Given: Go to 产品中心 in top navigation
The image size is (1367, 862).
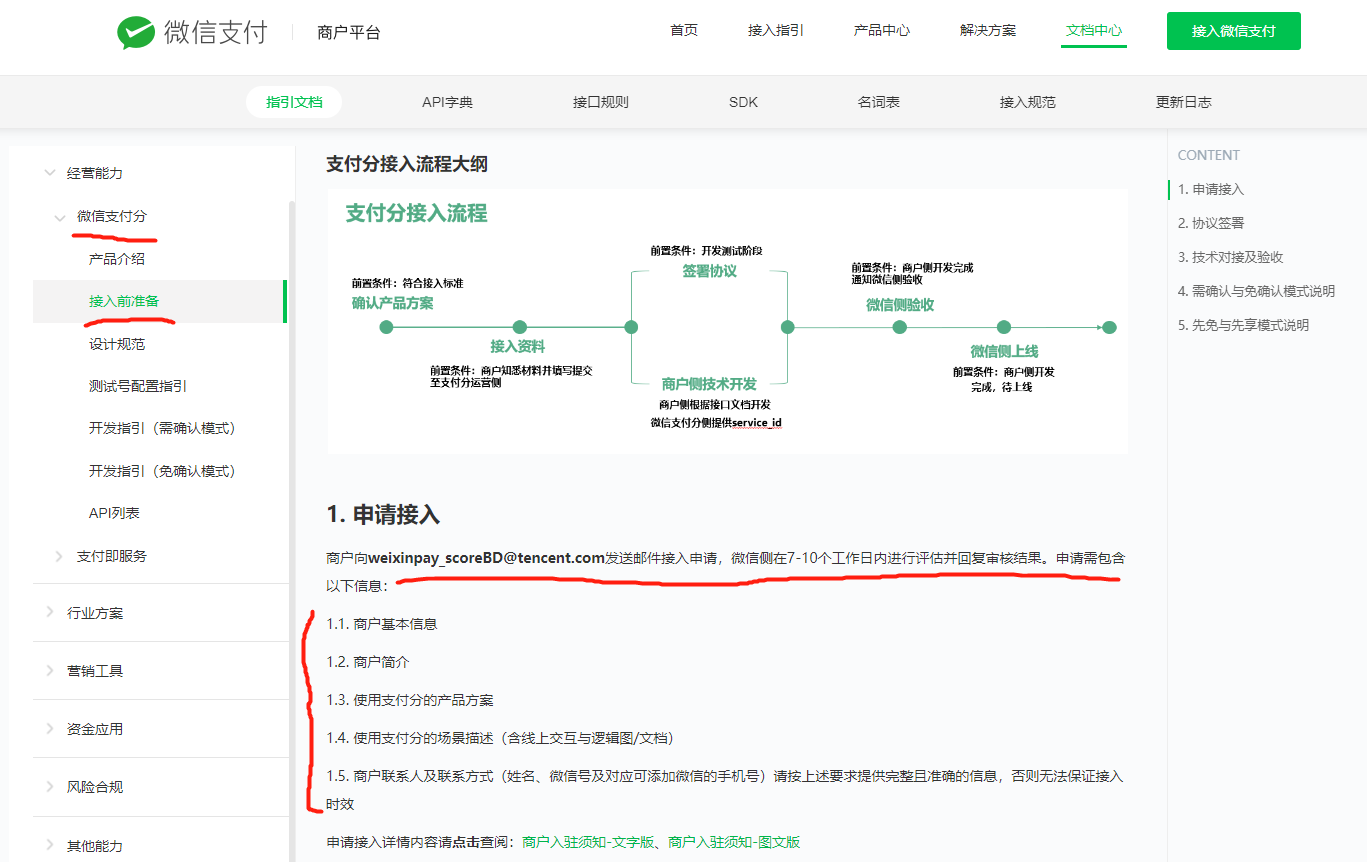Looking at the screenshot, I should point(882,30).
